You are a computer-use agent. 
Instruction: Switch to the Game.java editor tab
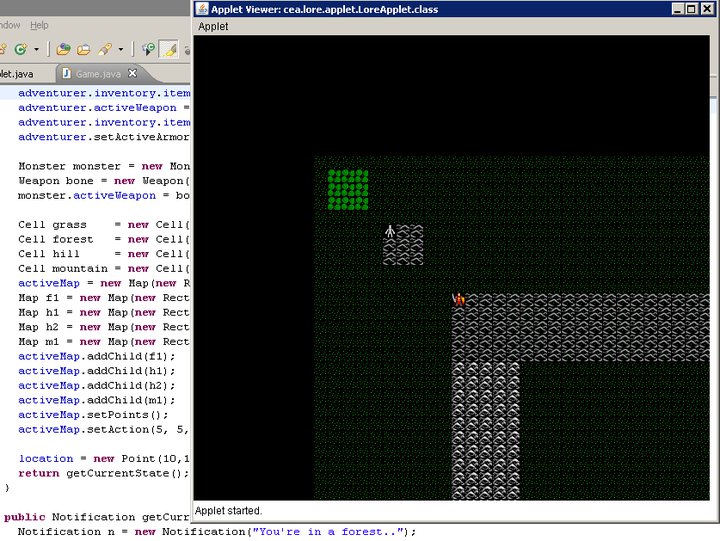pos(98,74)
